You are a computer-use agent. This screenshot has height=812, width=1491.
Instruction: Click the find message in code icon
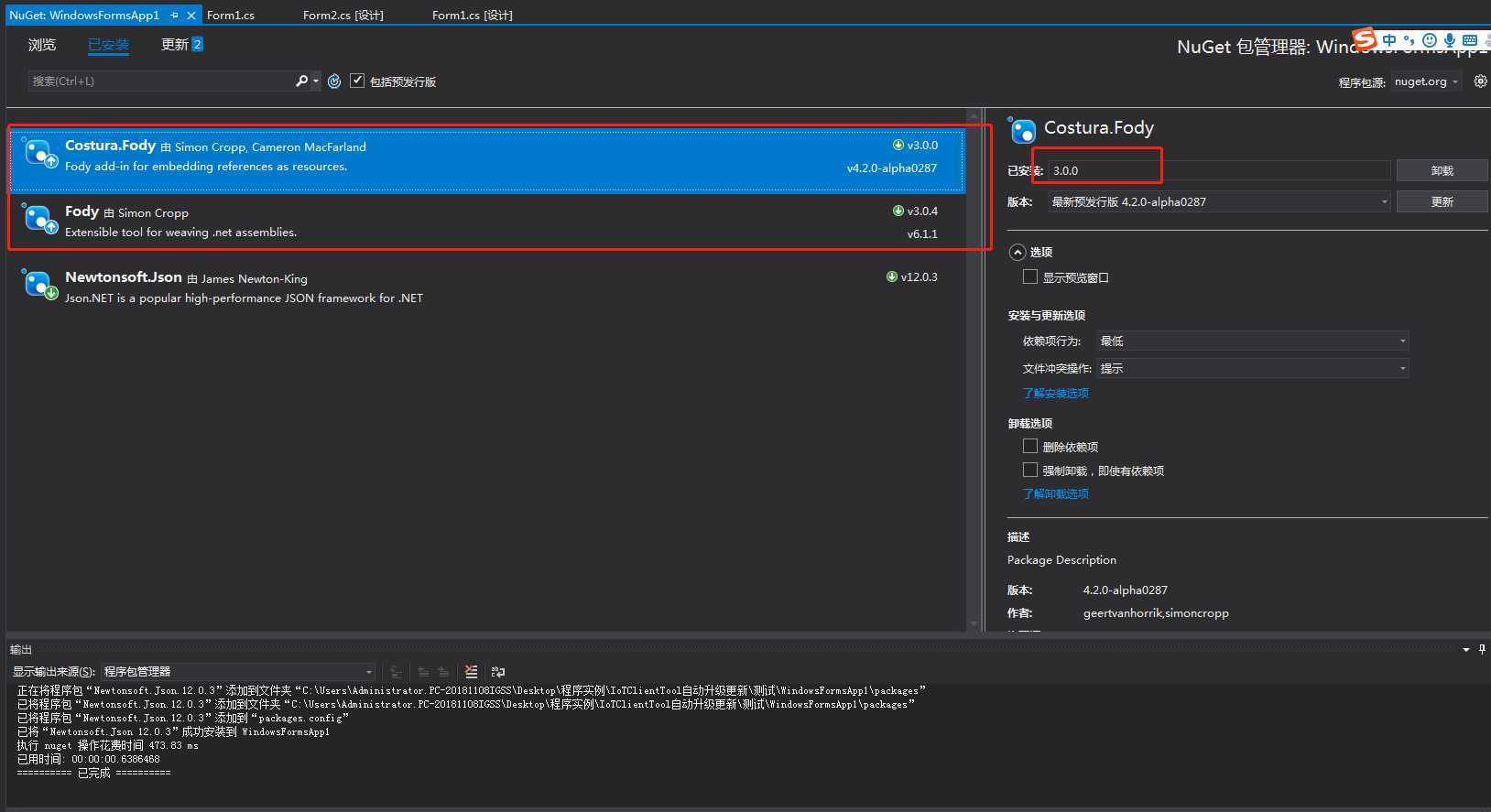[396, 672]
